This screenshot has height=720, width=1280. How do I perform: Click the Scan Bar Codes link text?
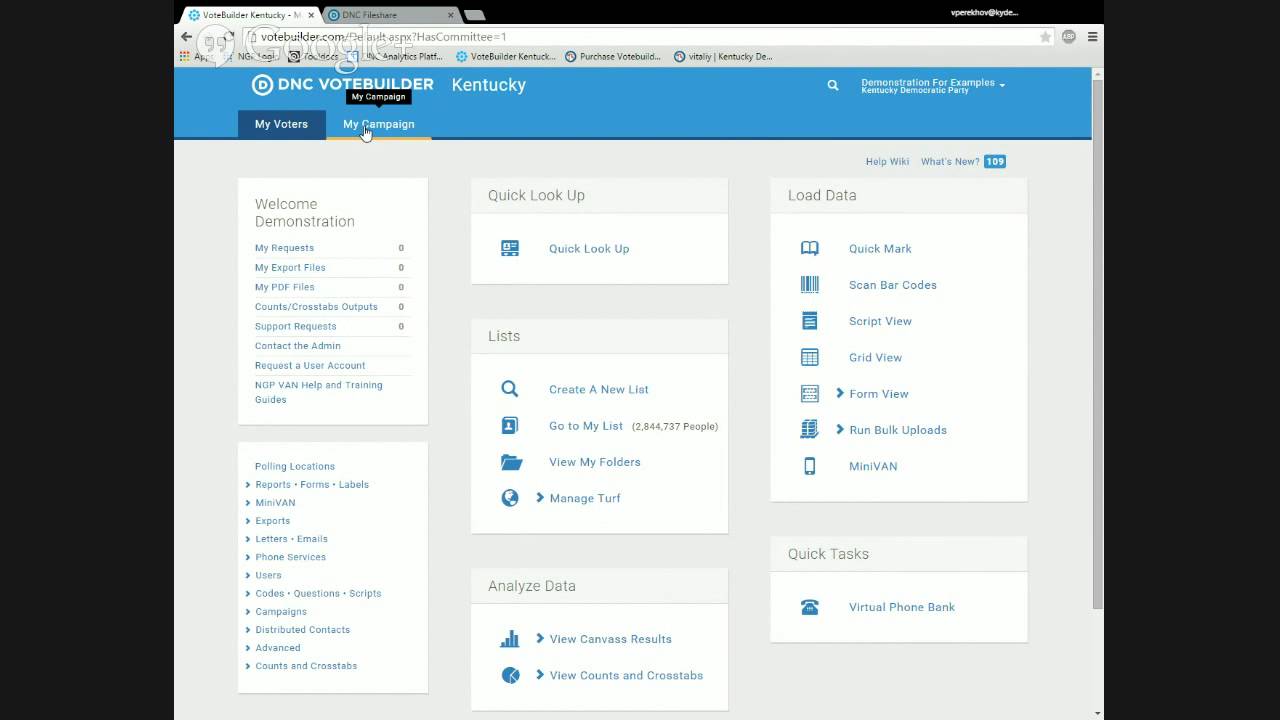tap(893, 285)
